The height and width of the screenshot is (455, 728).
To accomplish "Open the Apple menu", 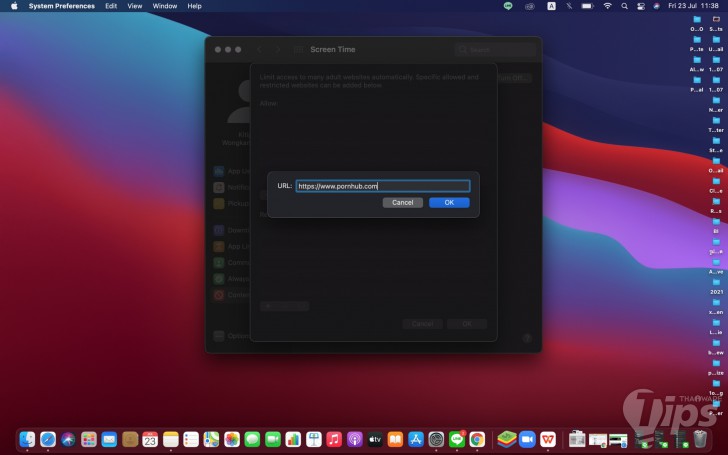I will click(14, 6).
